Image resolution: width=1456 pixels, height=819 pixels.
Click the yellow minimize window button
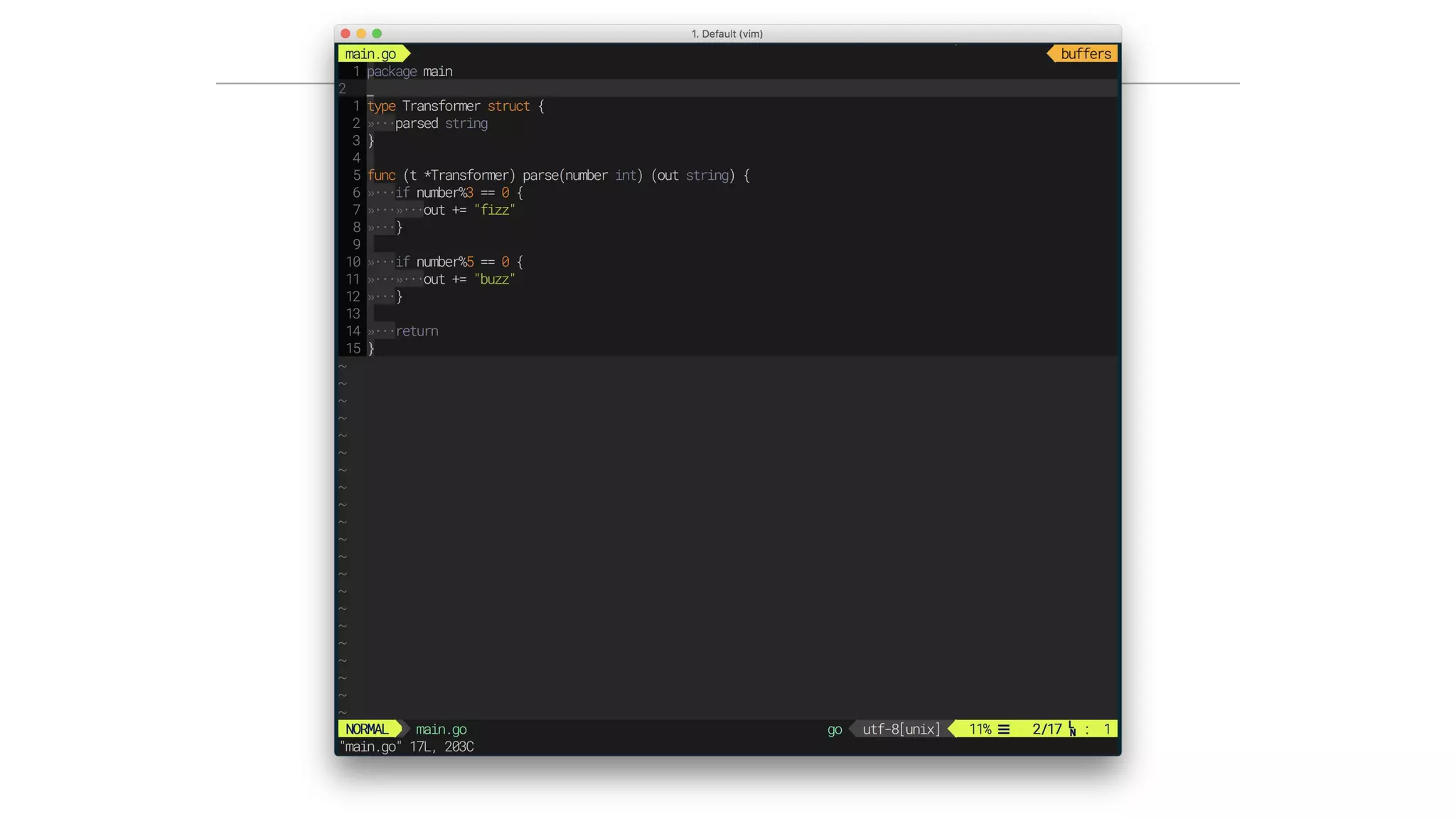(x=361, y=33)
